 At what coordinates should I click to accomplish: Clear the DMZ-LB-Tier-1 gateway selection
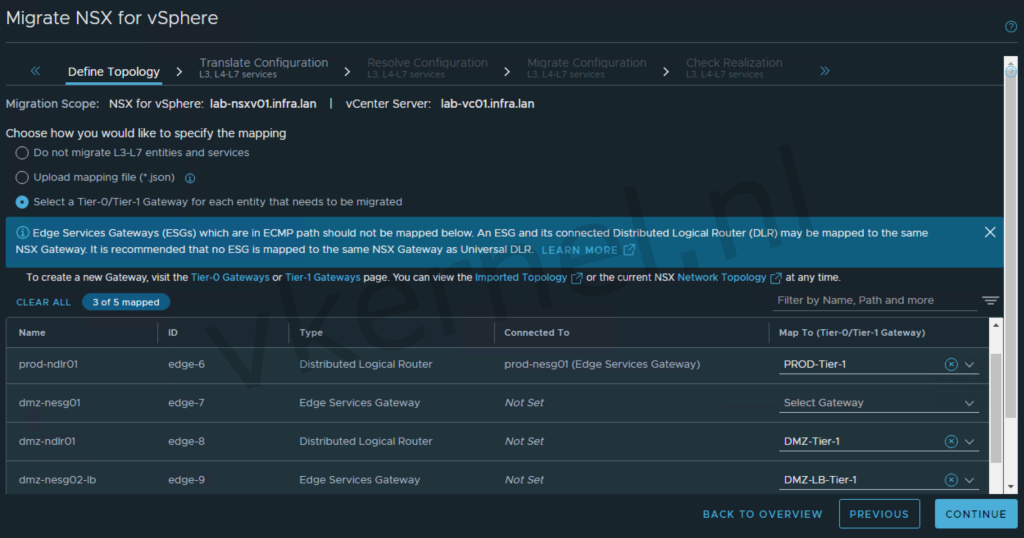pyautogui.click(x=951, y=480)
